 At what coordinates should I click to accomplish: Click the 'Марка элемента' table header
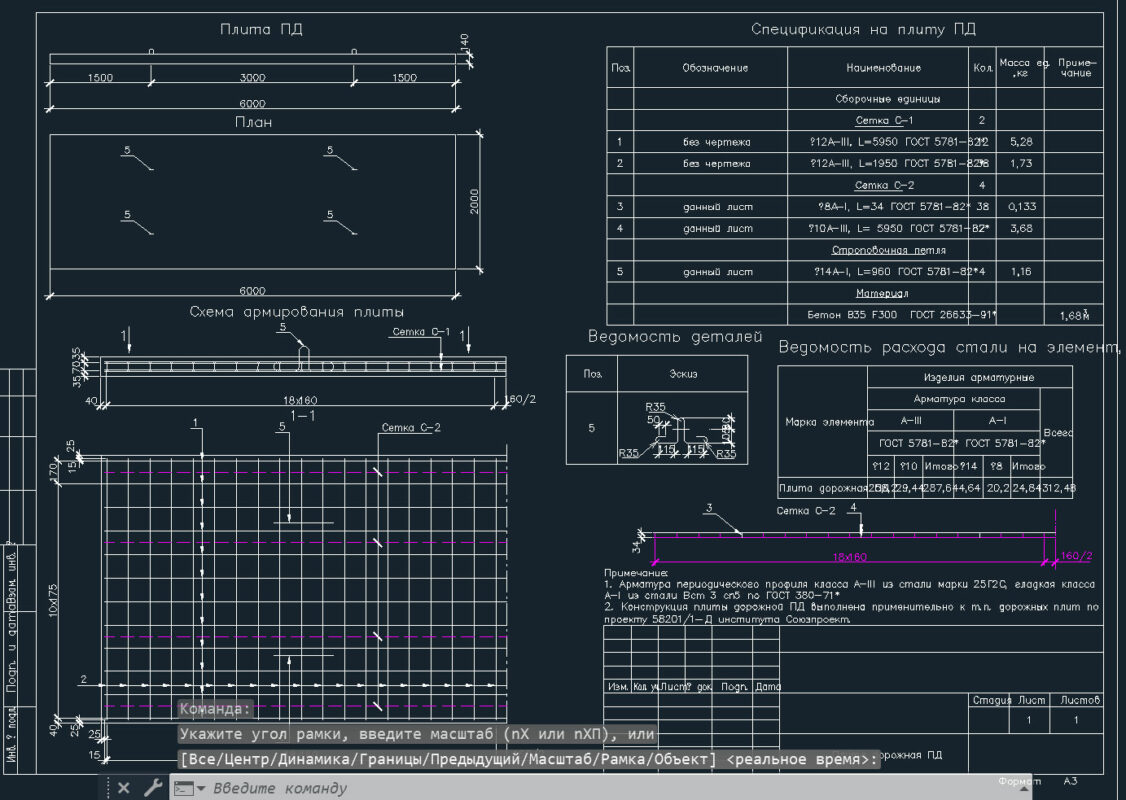point(829,422)
